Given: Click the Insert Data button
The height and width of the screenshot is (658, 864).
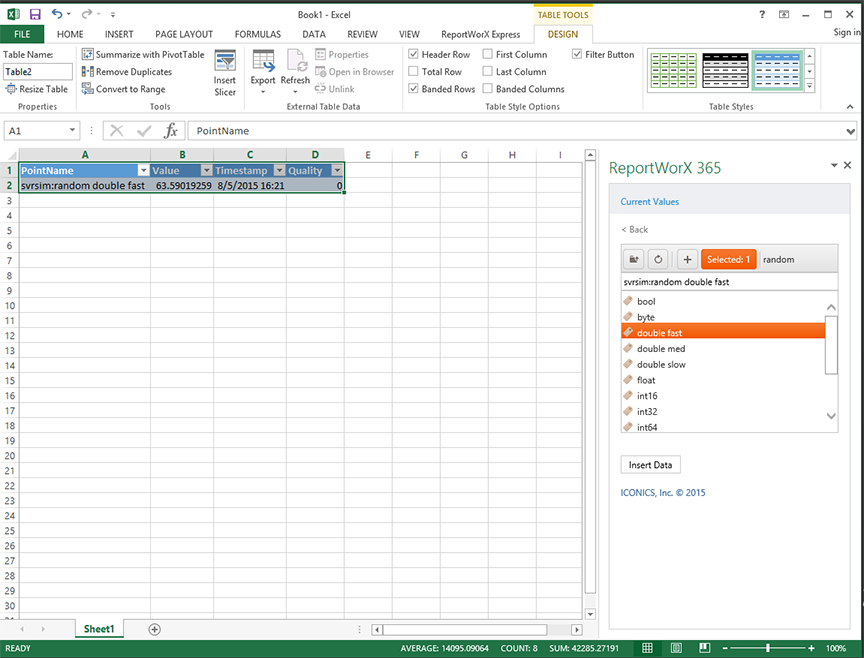Looking at the screenshot, I should (651, 465).
